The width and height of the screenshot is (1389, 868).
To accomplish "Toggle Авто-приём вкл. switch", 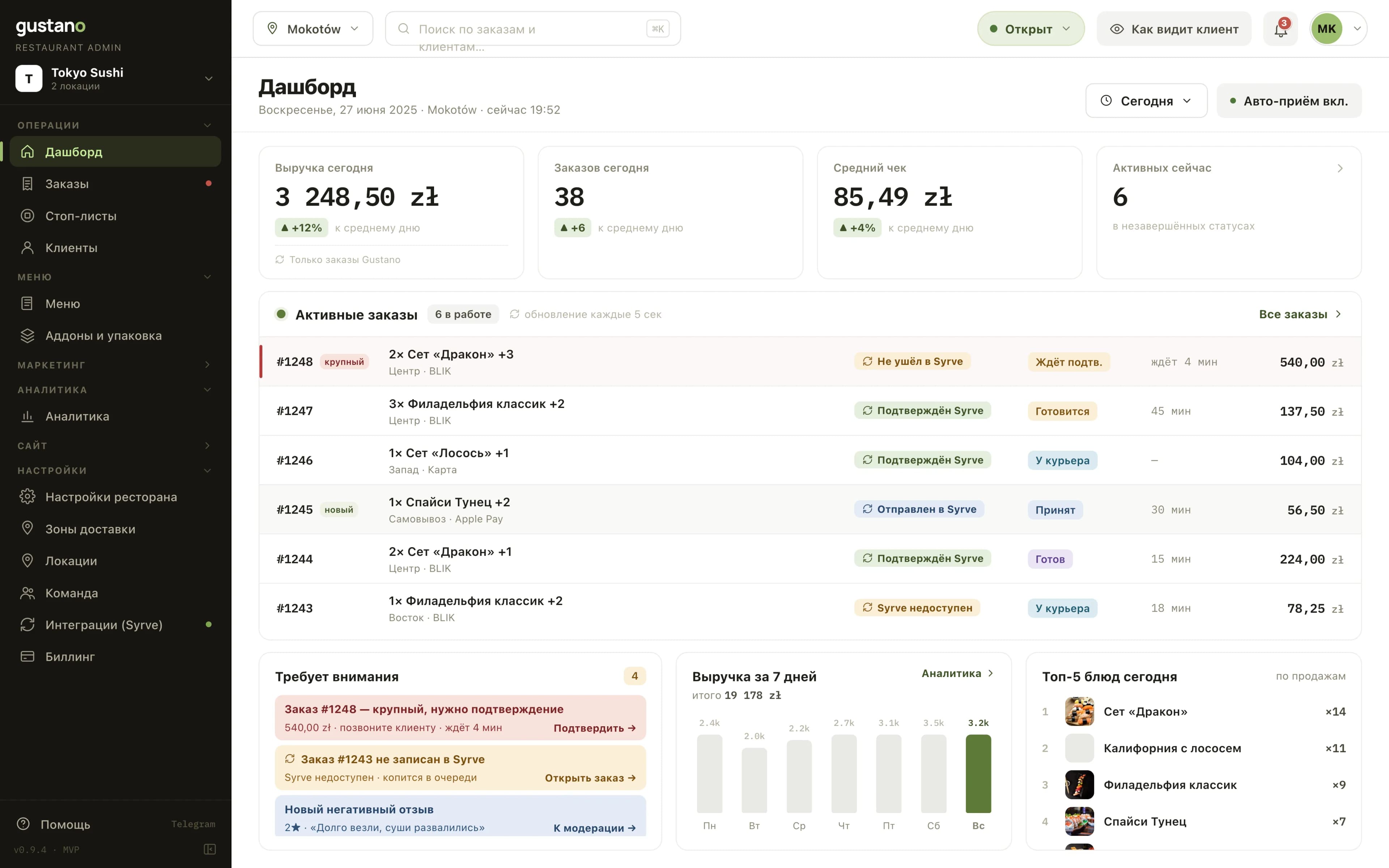I will click(x=1289, y=101).
